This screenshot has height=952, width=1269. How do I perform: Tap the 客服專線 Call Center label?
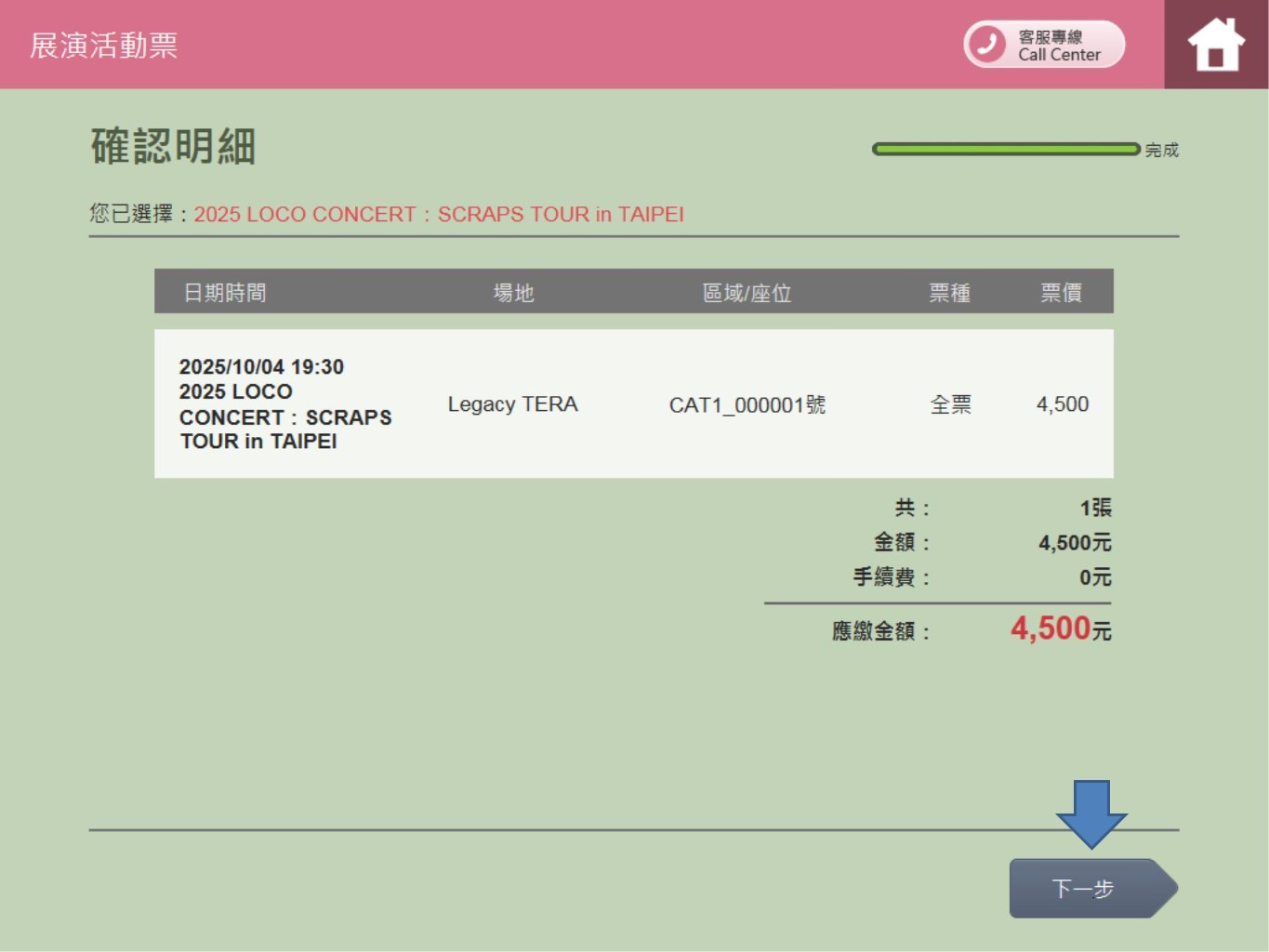[1058, 46]
